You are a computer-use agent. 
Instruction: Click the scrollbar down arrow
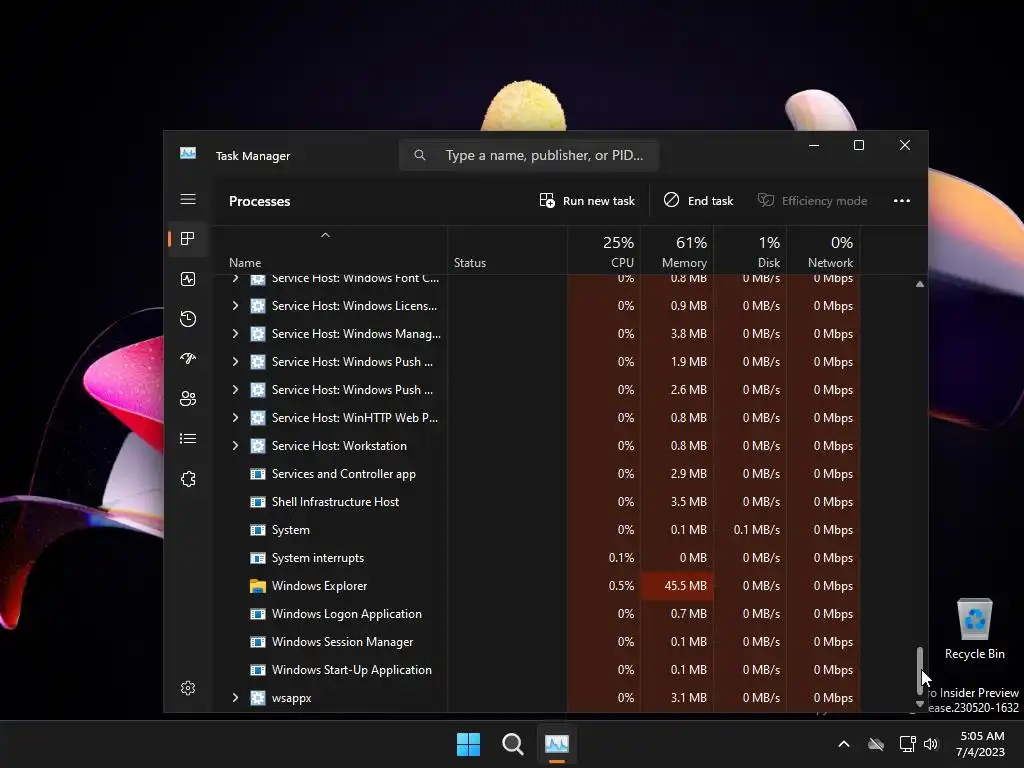point(920,704)
